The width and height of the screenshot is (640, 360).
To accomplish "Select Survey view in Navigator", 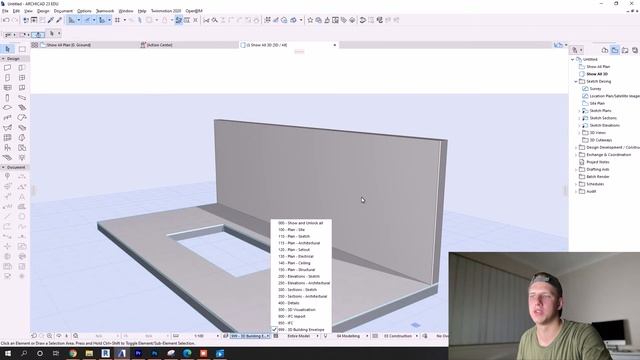I will (595, 89).
